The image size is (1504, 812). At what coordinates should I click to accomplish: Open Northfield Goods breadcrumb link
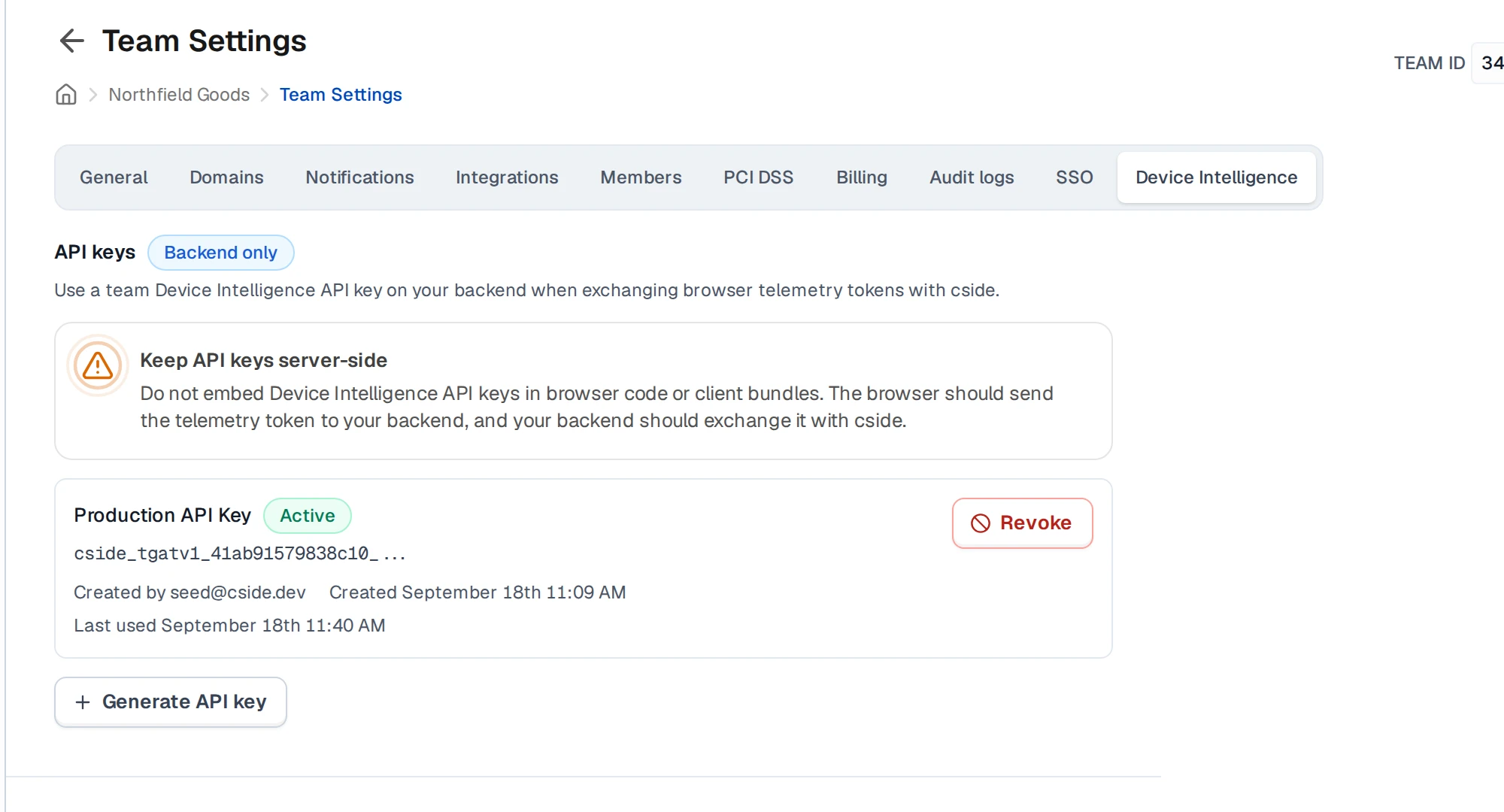point(179,95)
